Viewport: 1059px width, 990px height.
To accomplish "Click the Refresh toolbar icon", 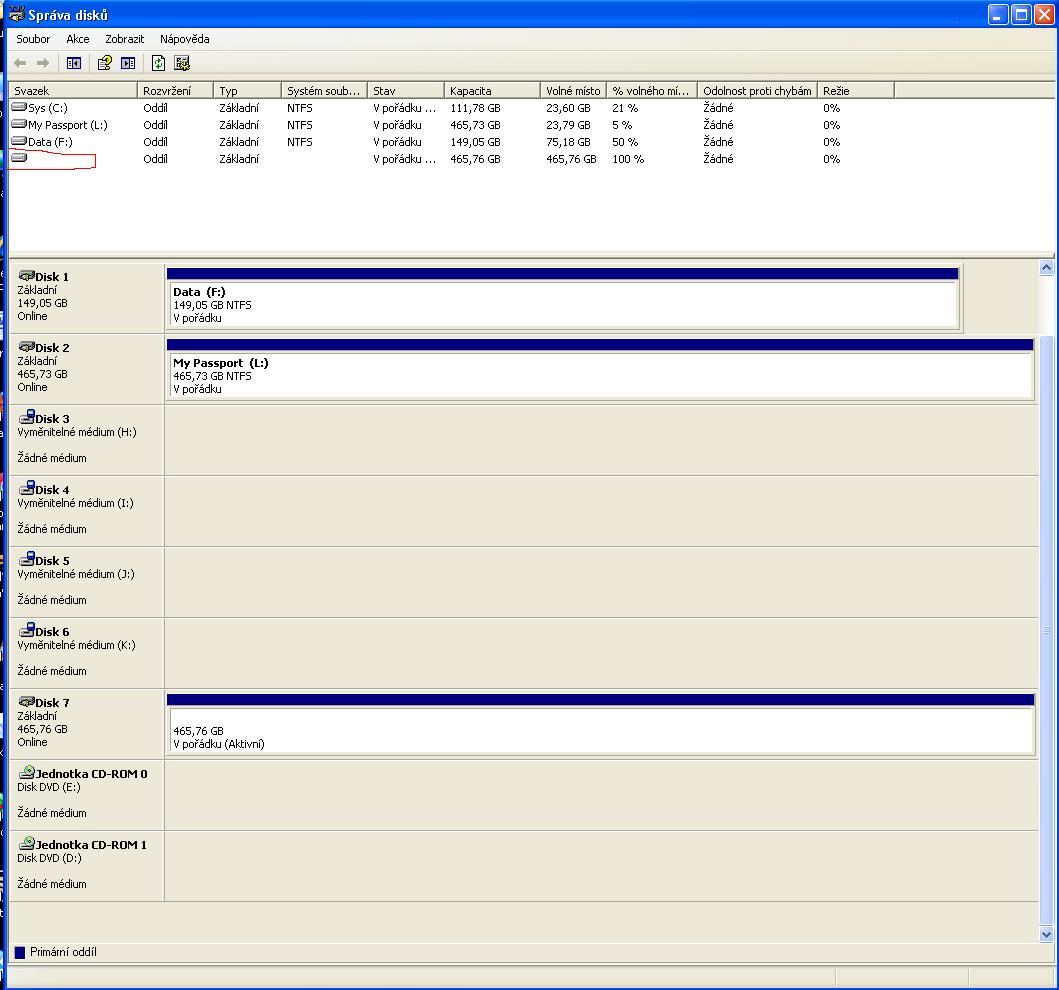I will pos(158,63).
